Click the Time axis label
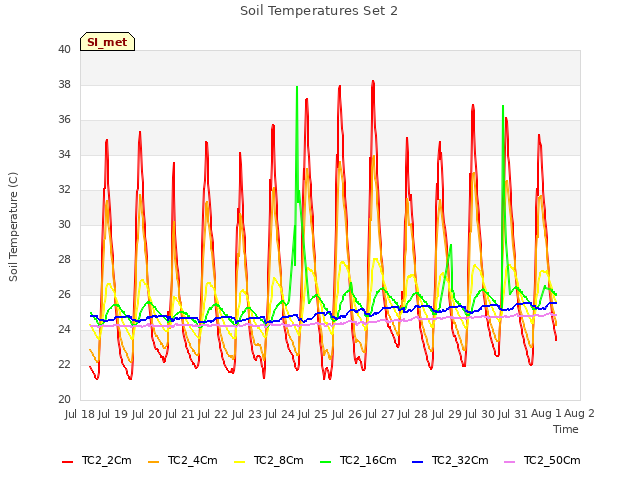Image resolution: width=640 pixels, height=480 pixels. pos(566,429)
